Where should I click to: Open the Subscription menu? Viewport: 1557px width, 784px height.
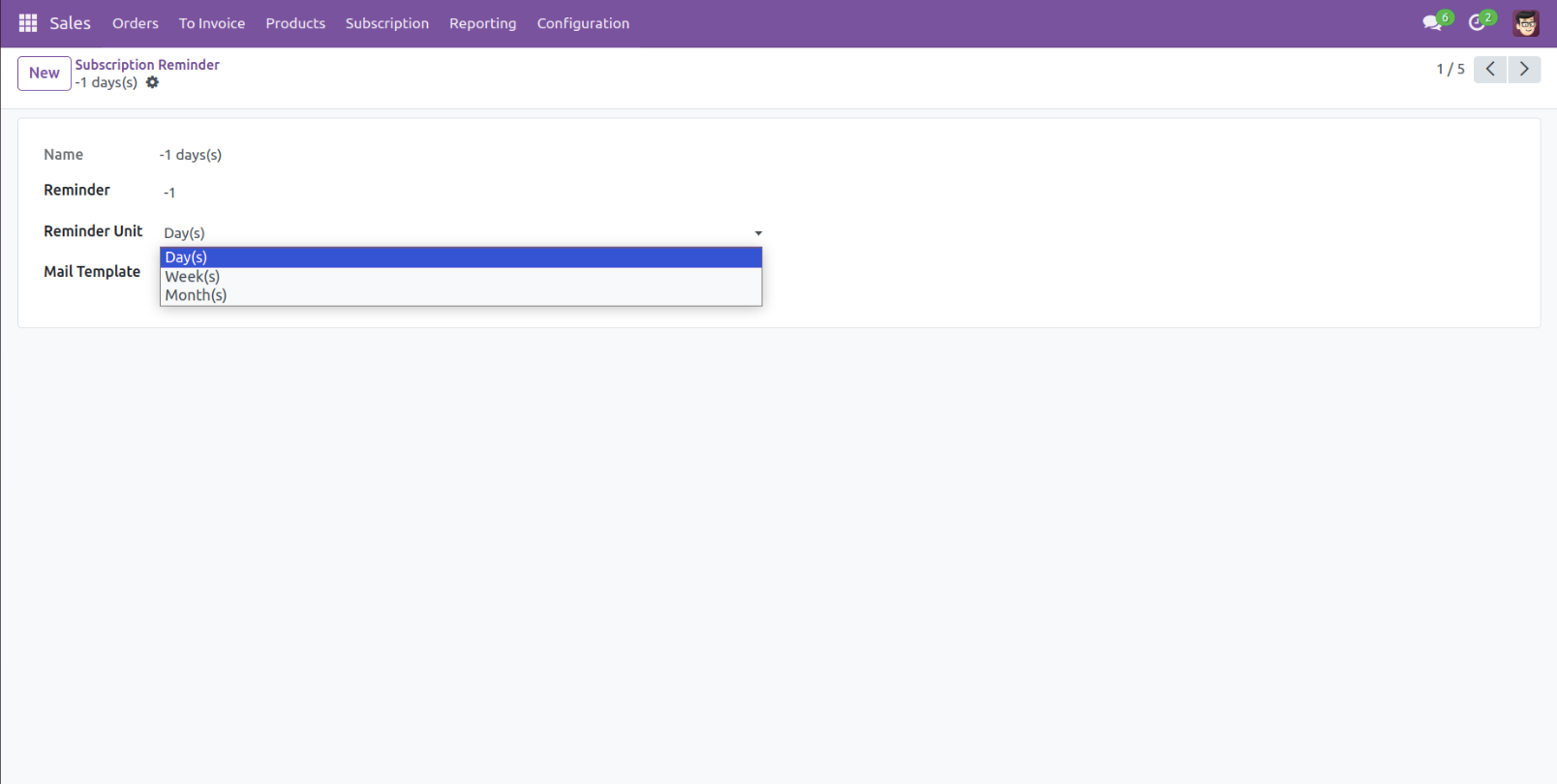pyautogui.click(x=387, y=23)
